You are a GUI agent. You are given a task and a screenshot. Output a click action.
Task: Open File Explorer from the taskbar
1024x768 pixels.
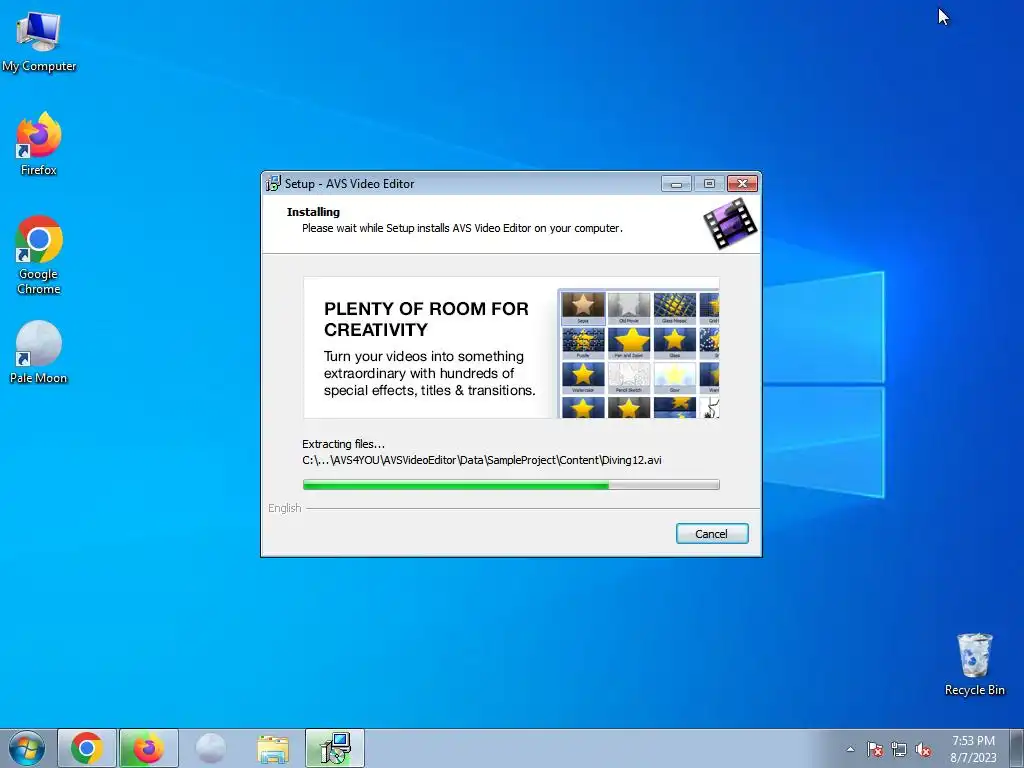click(x=273, y=748)
